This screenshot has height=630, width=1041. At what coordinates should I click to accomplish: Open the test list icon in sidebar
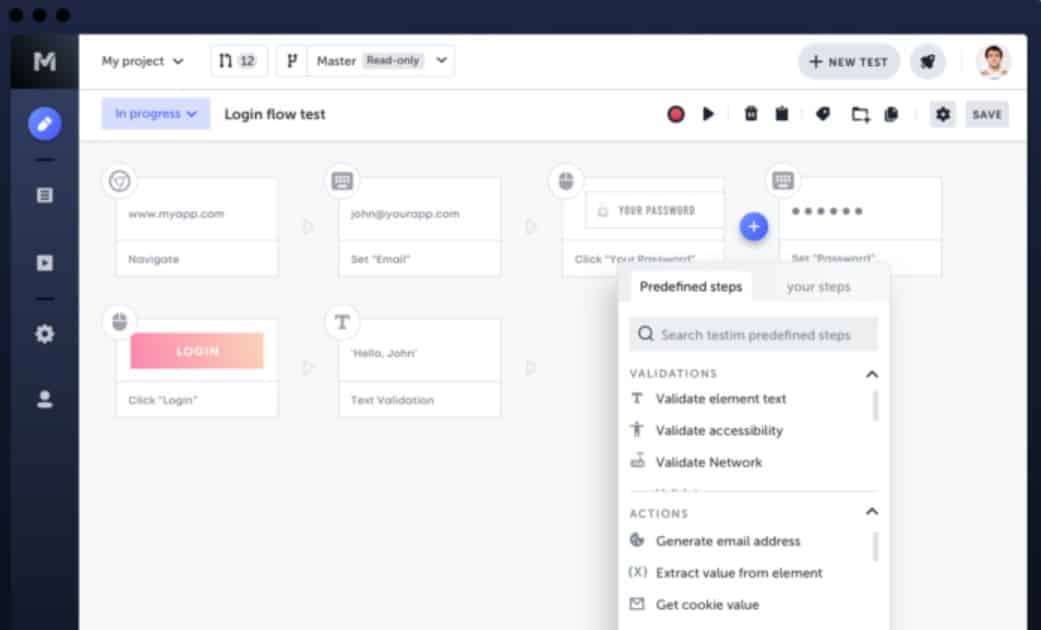(44, 195)
